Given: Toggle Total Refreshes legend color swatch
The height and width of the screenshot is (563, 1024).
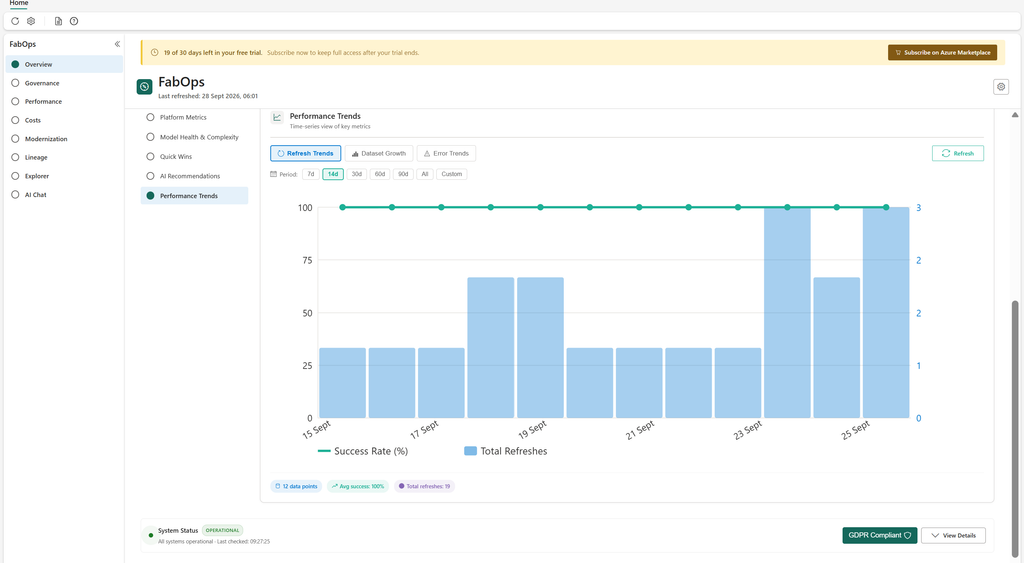Looking at the screenshot, I should tap(470, 451).
